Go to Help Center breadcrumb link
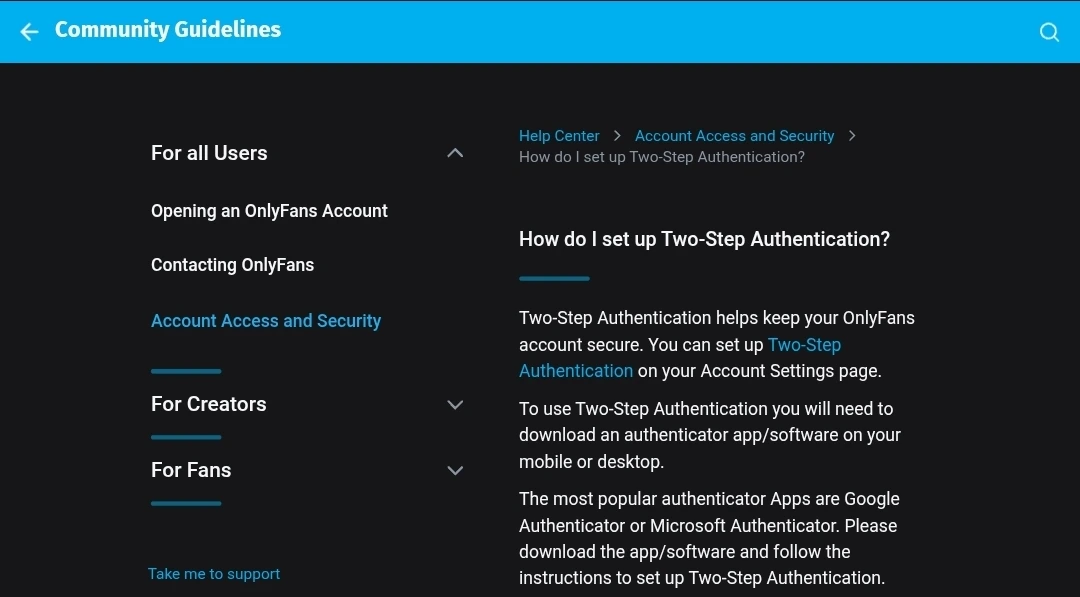Screen dimensions: 1080x597 click(x=559, y=136)
